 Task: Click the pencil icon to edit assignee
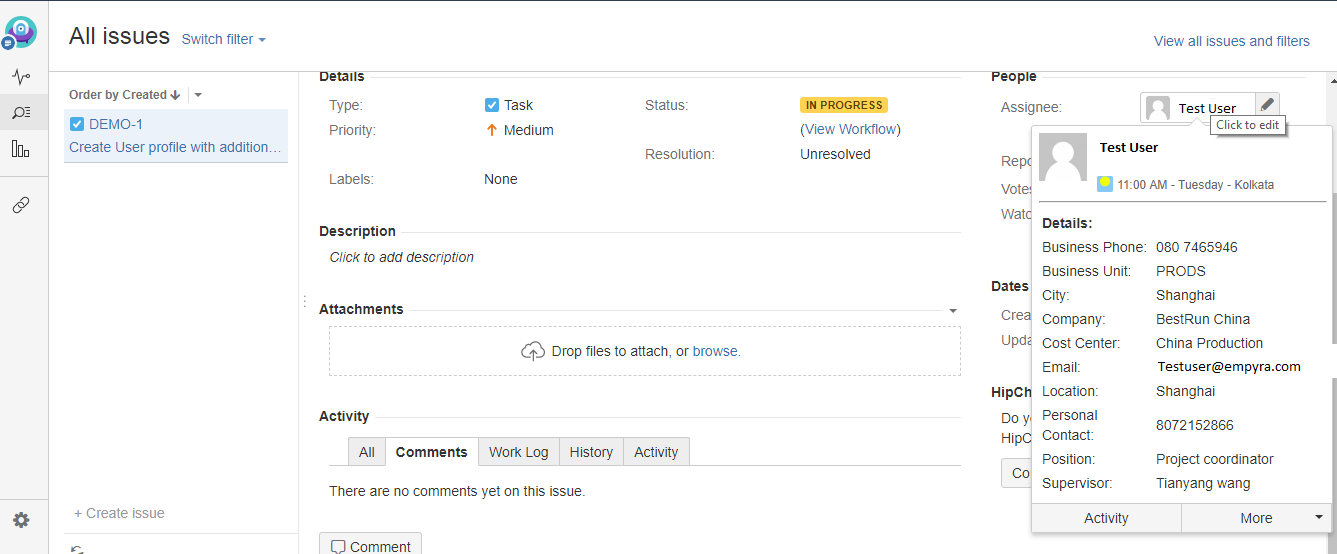click(x=1267, y=104)
